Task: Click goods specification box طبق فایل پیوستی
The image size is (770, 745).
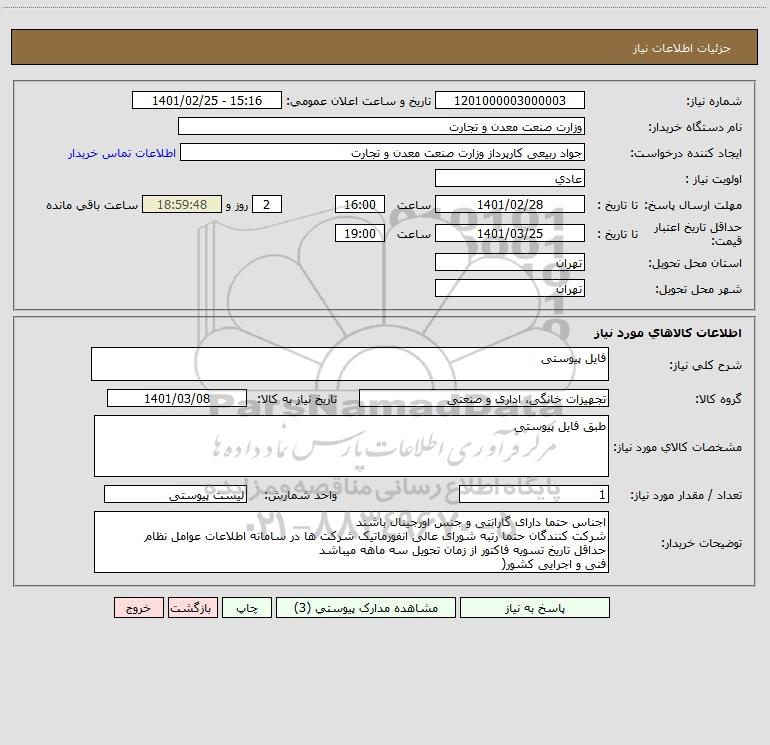Action: [x=351, y=446]
